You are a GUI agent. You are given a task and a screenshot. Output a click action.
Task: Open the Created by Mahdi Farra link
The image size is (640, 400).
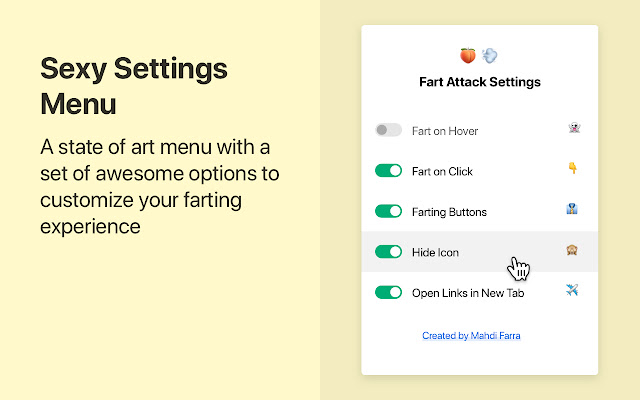coord(471,336)
